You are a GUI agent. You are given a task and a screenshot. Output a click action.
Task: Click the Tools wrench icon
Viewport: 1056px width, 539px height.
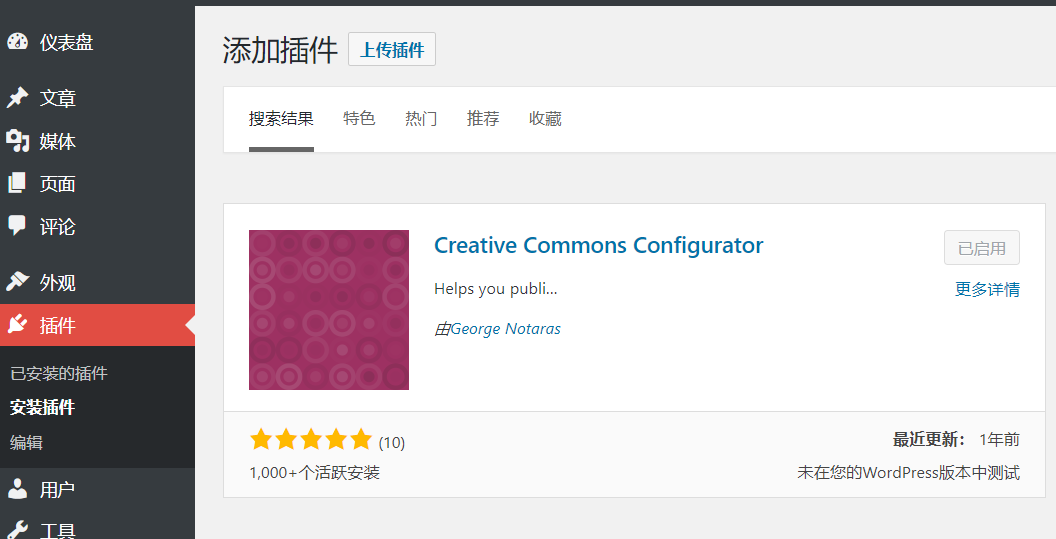point(17,530)
